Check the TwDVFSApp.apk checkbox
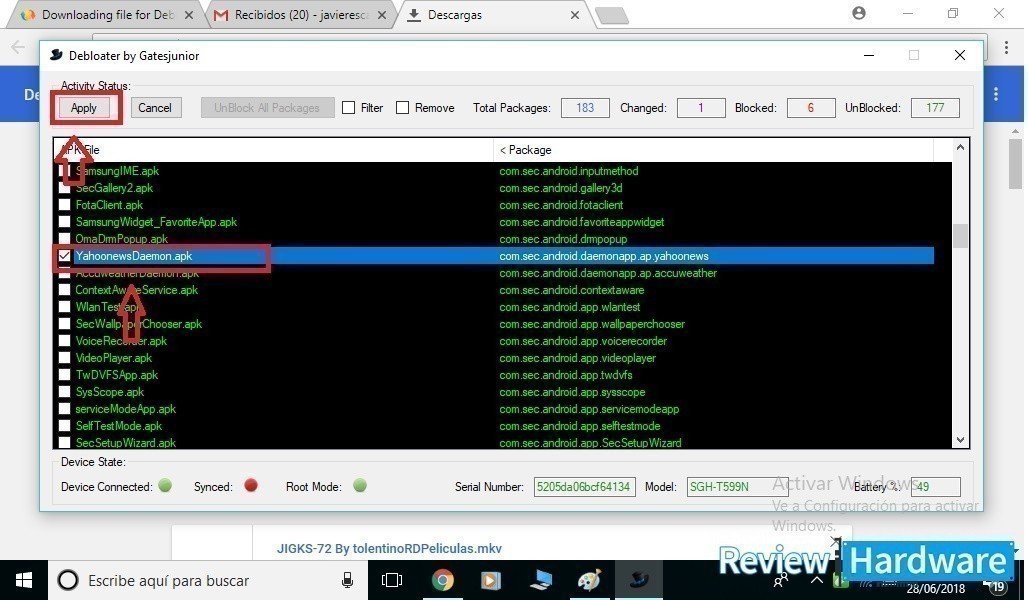Image resolution: width=1028 pixels, height=600 pixels. [x=64, y=375]
